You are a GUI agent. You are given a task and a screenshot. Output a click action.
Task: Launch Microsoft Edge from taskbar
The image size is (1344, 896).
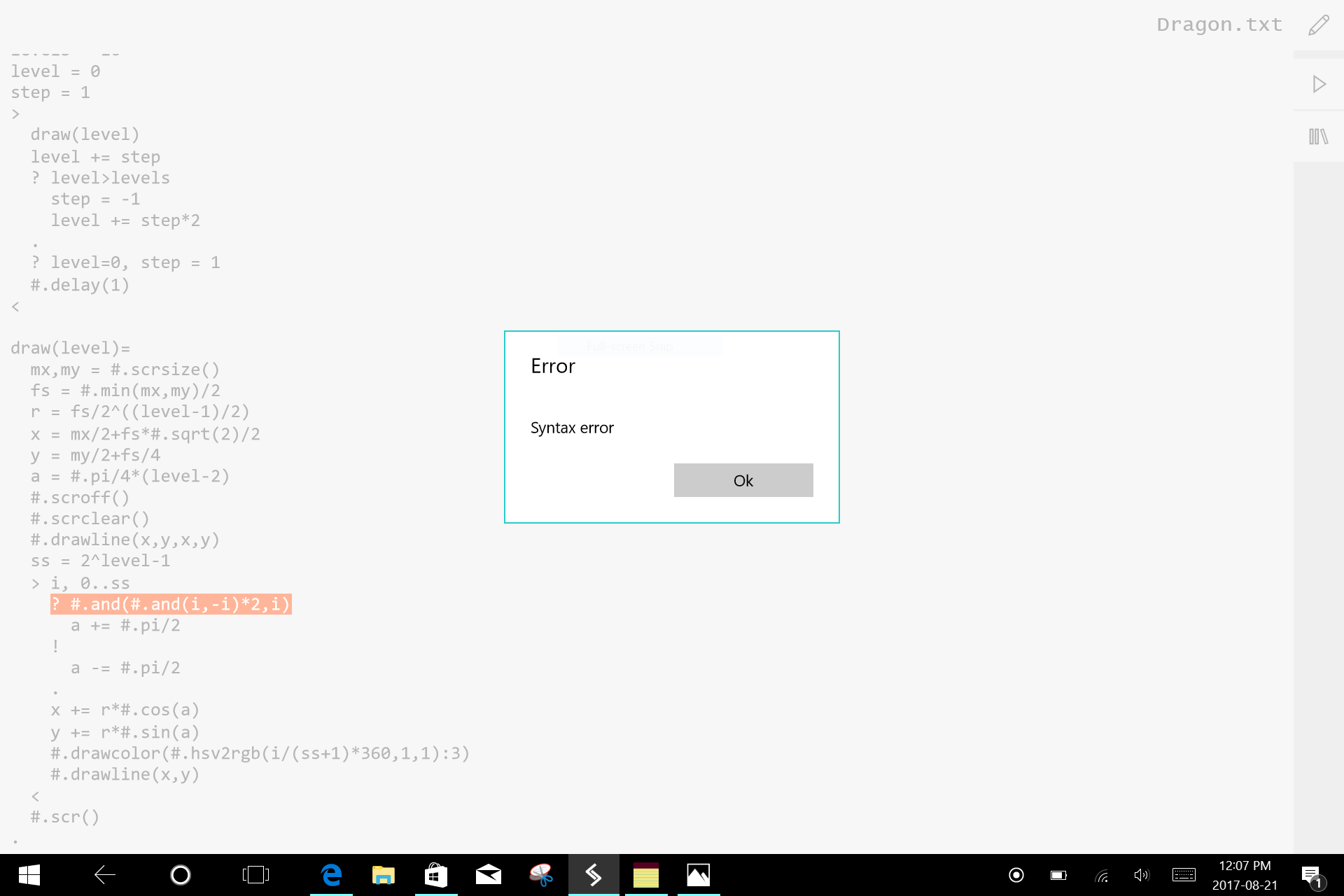[x=331, y=875]
